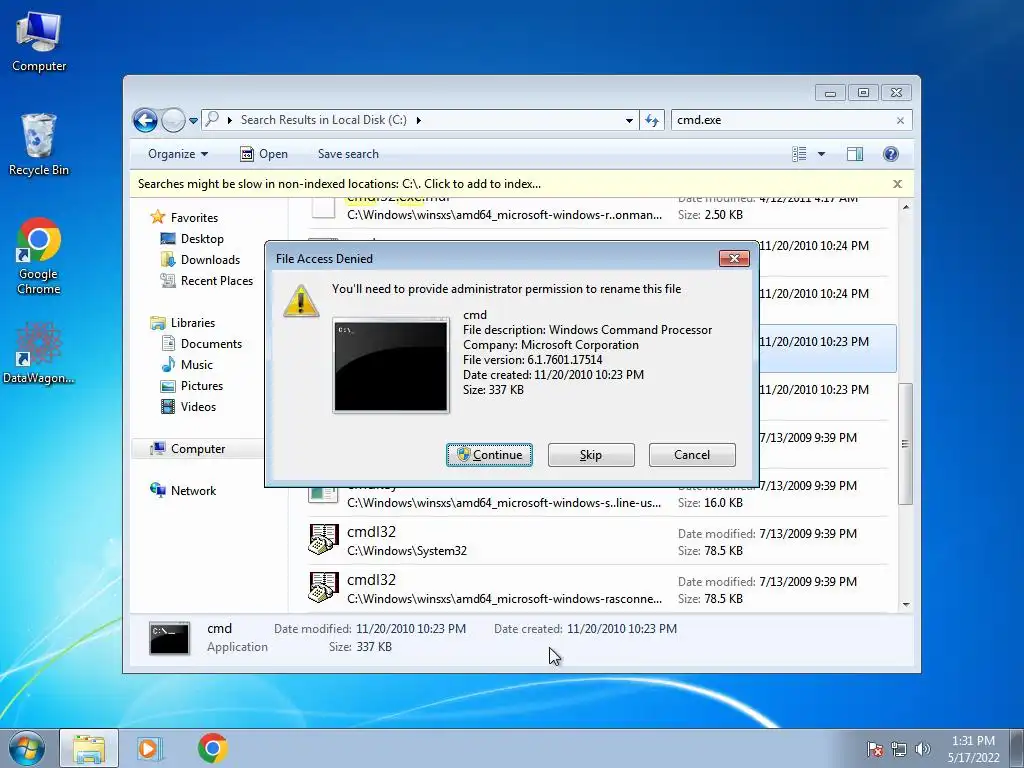1024x768 pixels.
Task: Select Network in the navigation pane
Action: click(183, 490)
